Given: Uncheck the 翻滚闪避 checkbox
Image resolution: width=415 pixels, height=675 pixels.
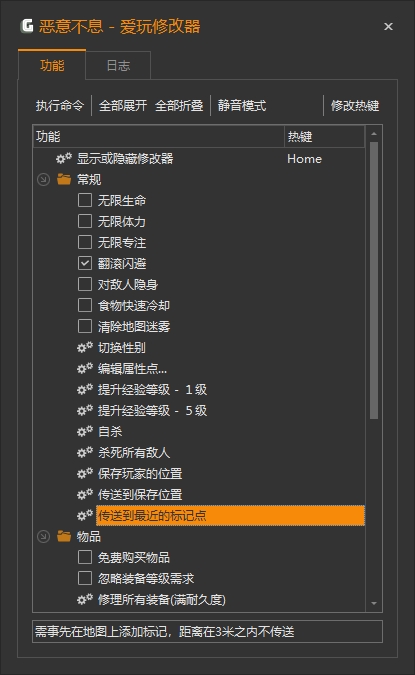Looking at the screenshot, I should point(85,263).
